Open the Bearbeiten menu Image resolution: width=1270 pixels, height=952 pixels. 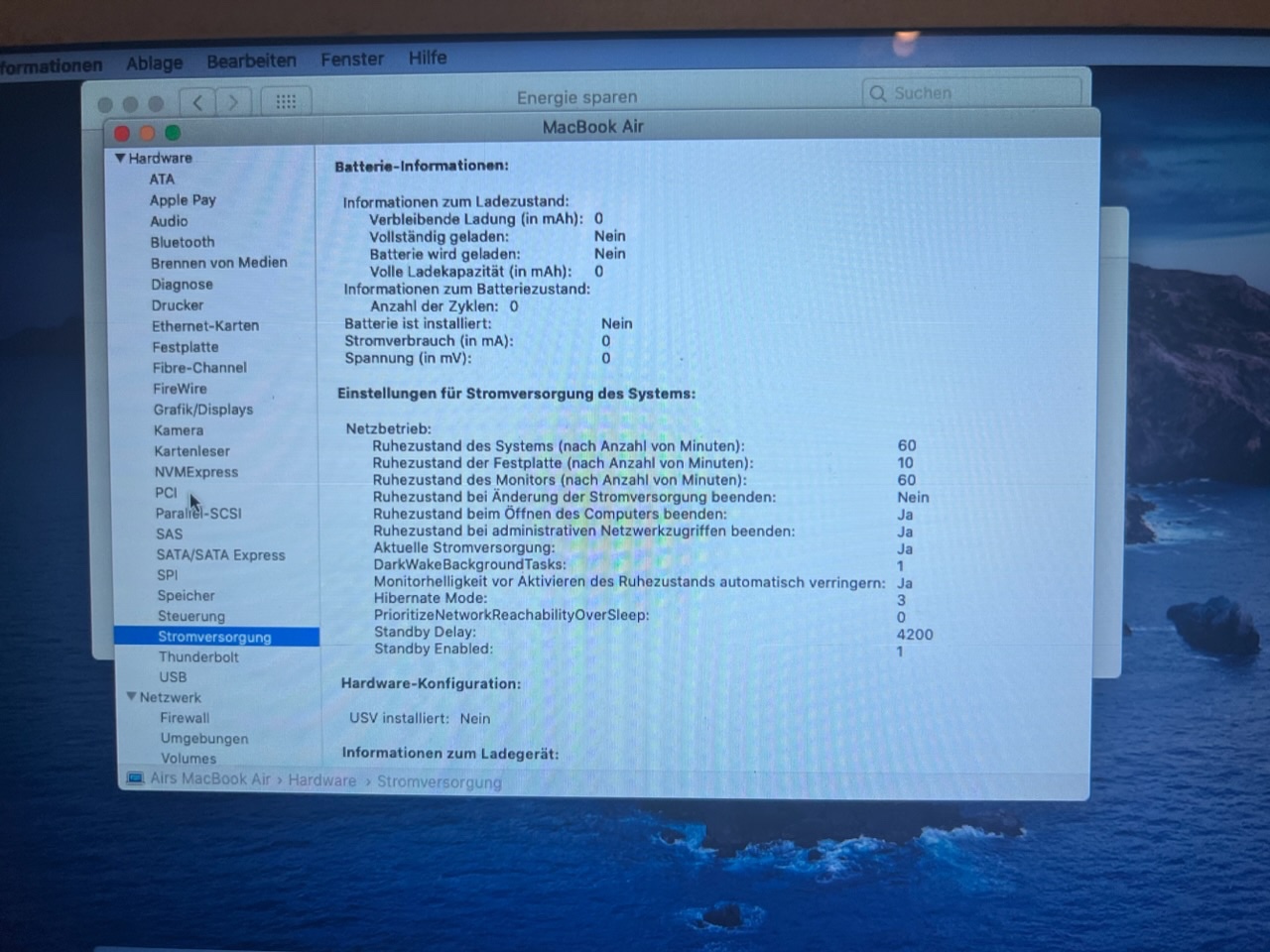251,60
